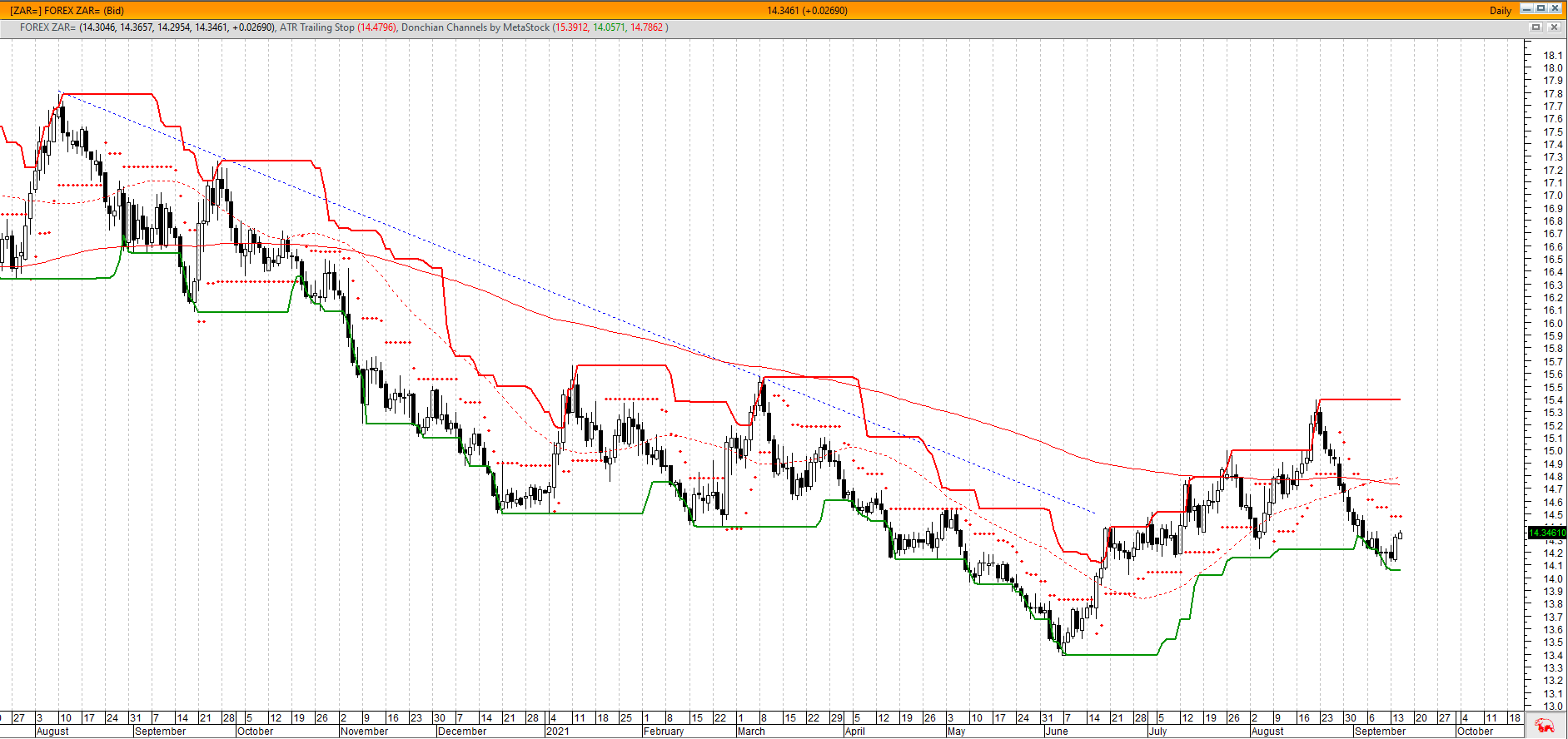Click the red bear icon in corner
The width and height of the screenshot is (1568, 739).
pos(1545,727)
